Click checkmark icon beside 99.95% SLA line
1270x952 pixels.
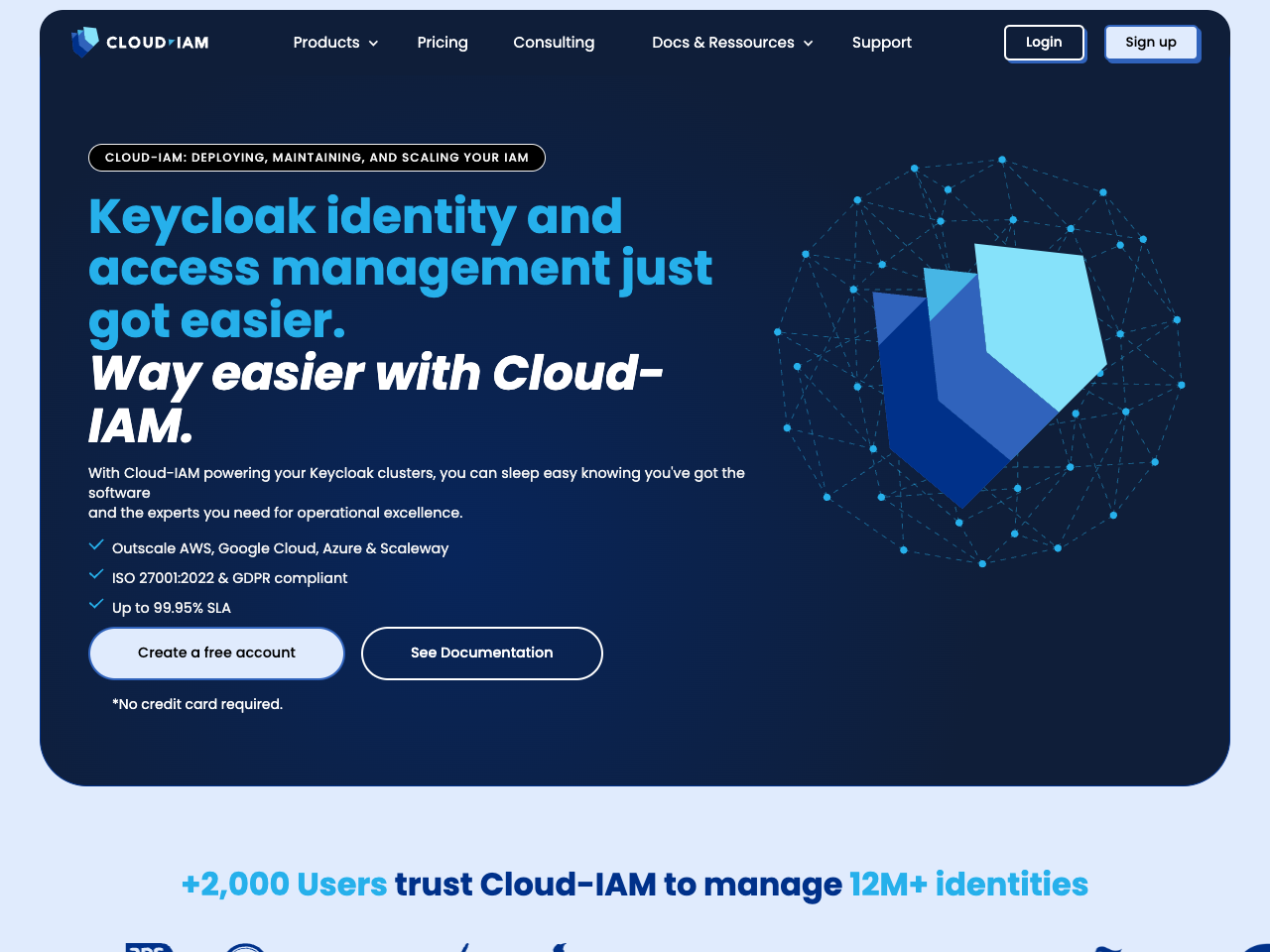[96, 605]
